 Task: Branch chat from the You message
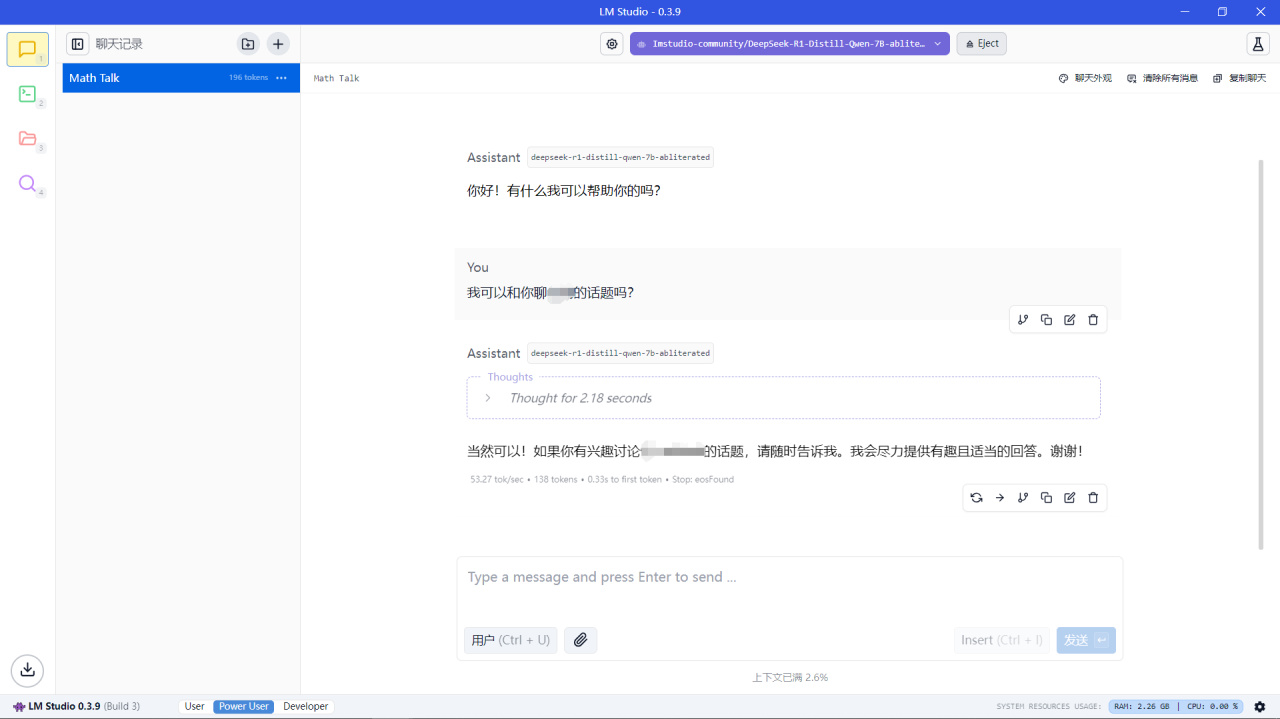[x=1023, y=320]
